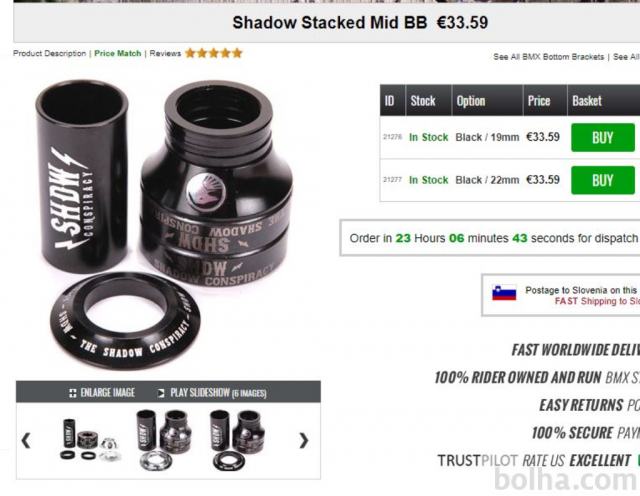Go to previous thumbnail with left arrow
The height and width of the screenshot is (496, 640).
(26, 440)
